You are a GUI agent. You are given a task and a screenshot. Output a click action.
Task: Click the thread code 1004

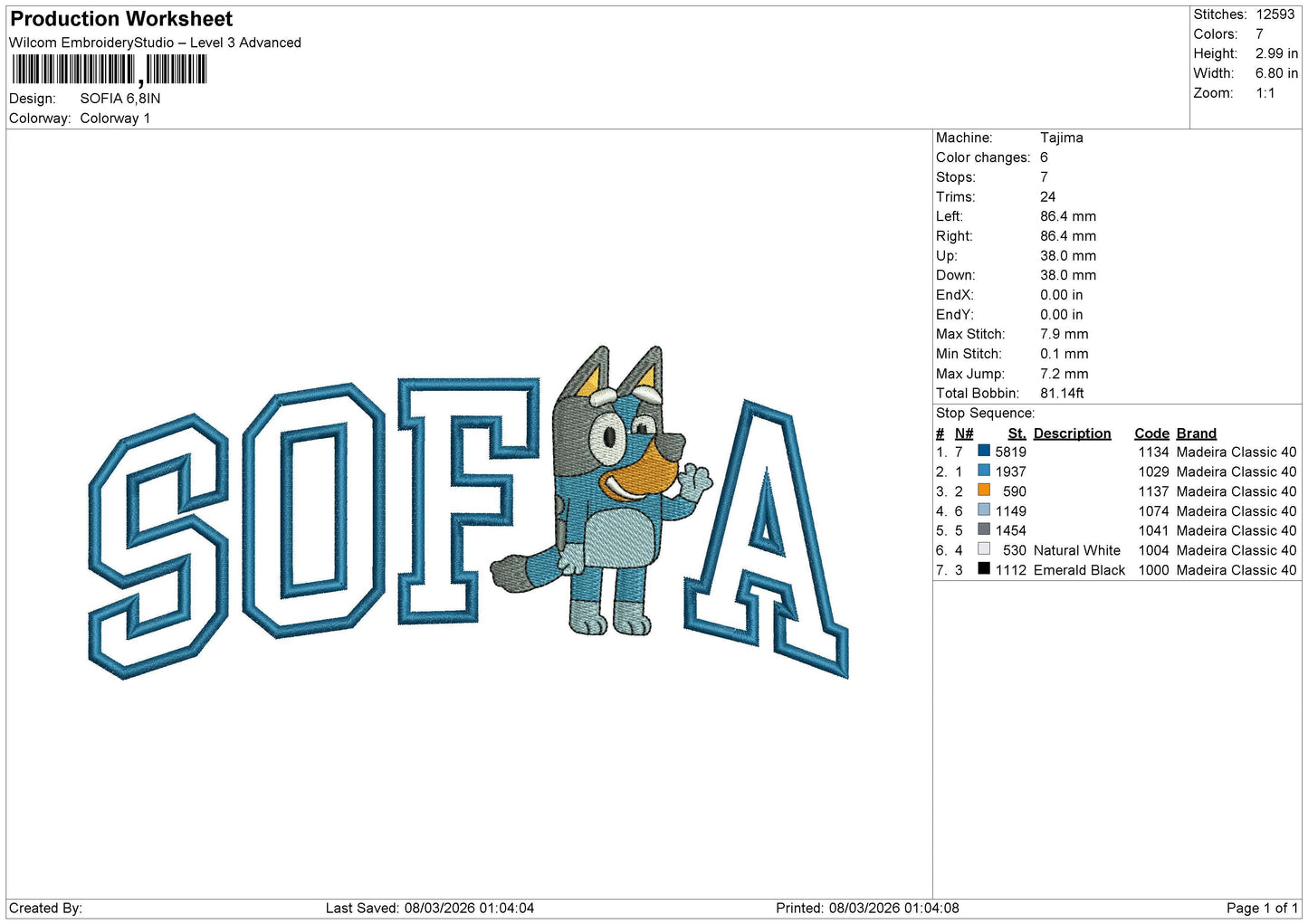pos(1153,550)
